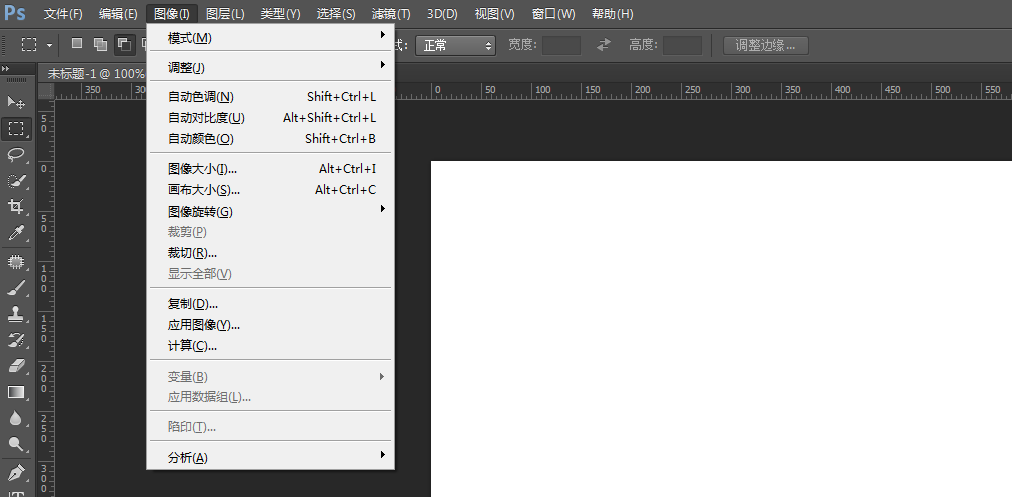Screen dimensions: 1012x497
Task: Open the 帮助(H) menu
Action: pos(612,14)
